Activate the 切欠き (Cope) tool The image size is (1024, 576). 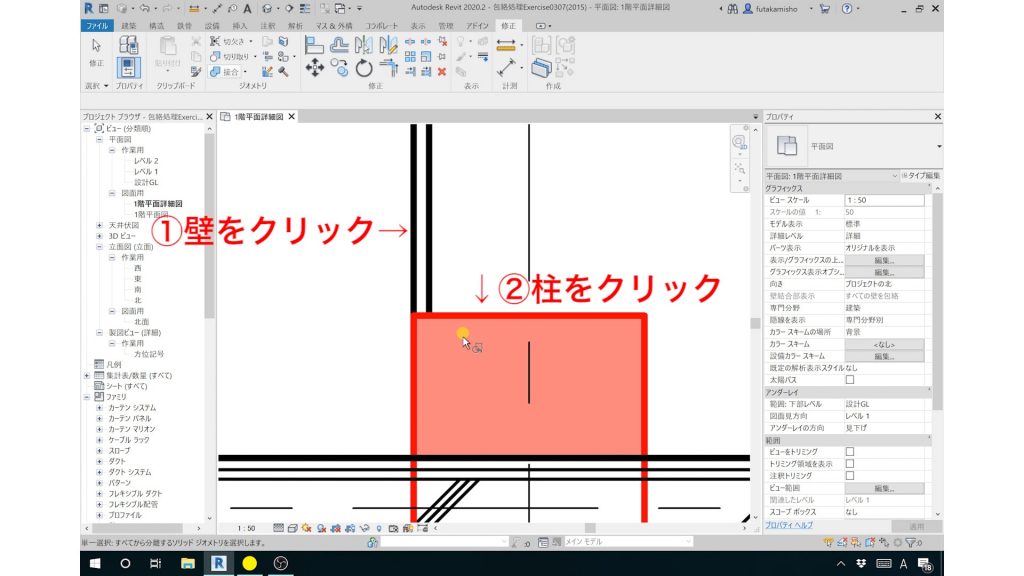click(x=227, y=42)
